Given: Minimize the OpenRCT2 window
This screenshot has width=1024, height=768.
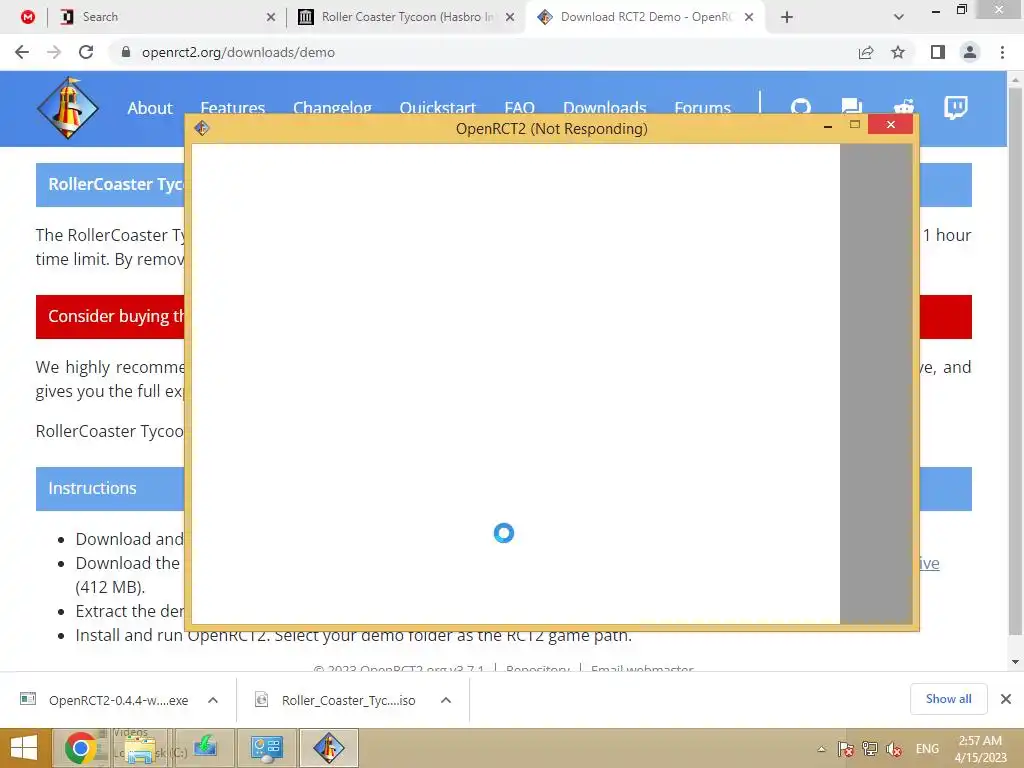Looking at the screenshot, I should [x=827, y=125].
